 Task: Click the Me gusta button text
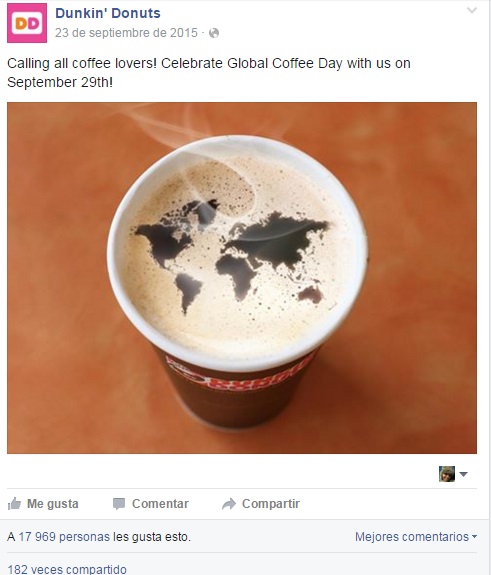52,504
